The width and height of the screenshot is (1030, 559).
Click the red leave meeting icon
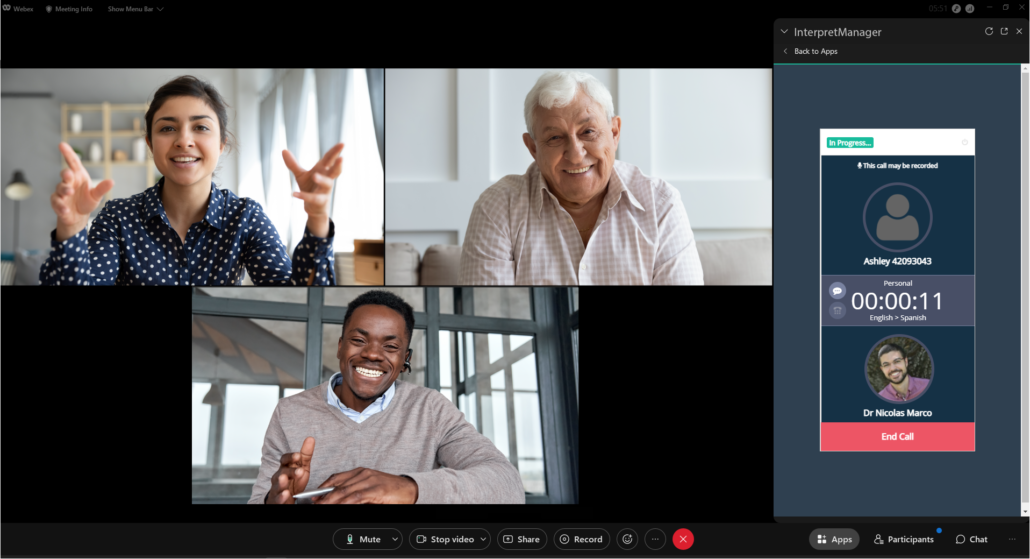[683, 539]
